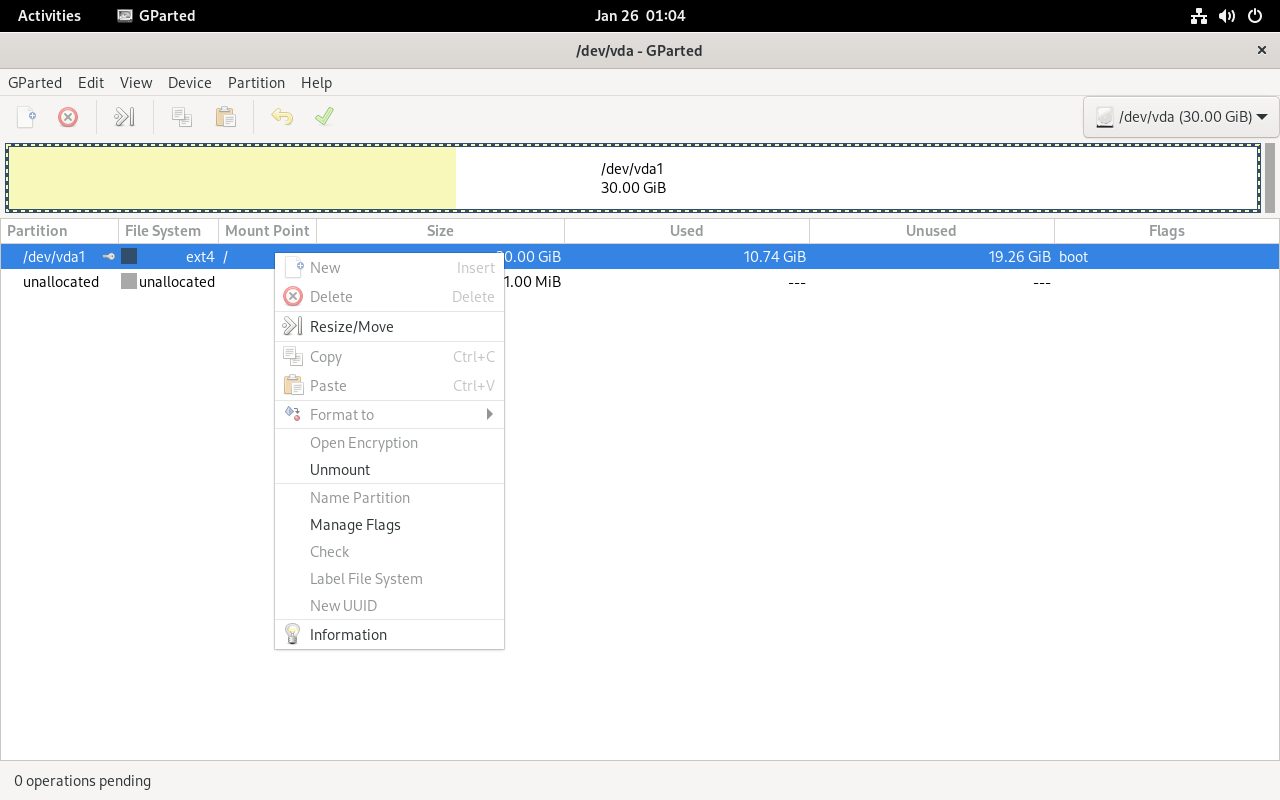Click the New partition toolbar icon
Viewport: 1280px width, 800px height.
coord(27,117)
